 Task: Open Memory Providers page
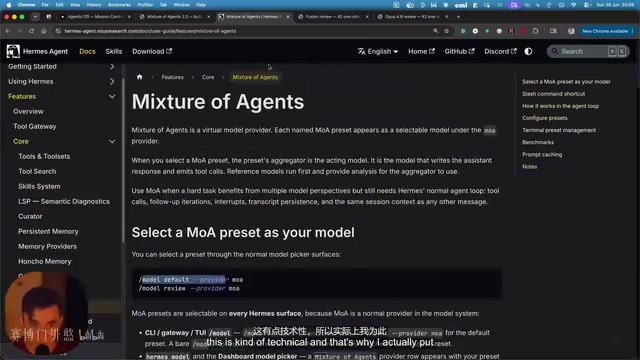[x=47, y=247]
